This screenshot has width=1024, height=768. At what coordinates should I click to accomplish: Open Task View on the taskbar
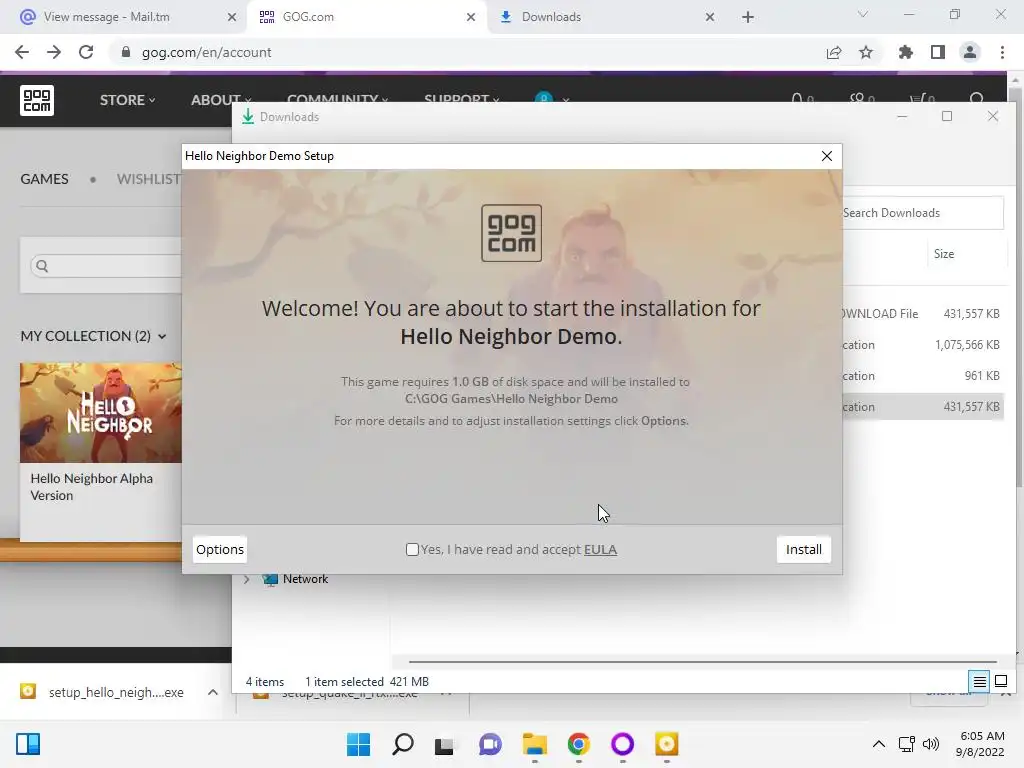click(x=445, y=744)
